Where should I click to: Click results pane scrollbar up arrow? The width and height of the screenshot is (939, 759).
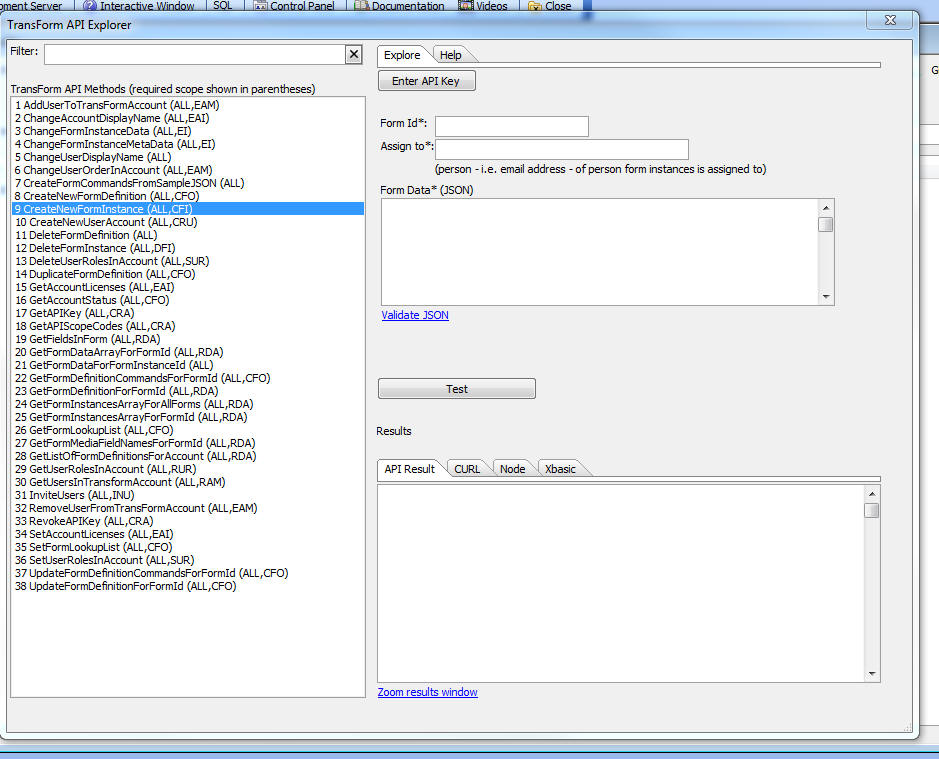(872, 494)
